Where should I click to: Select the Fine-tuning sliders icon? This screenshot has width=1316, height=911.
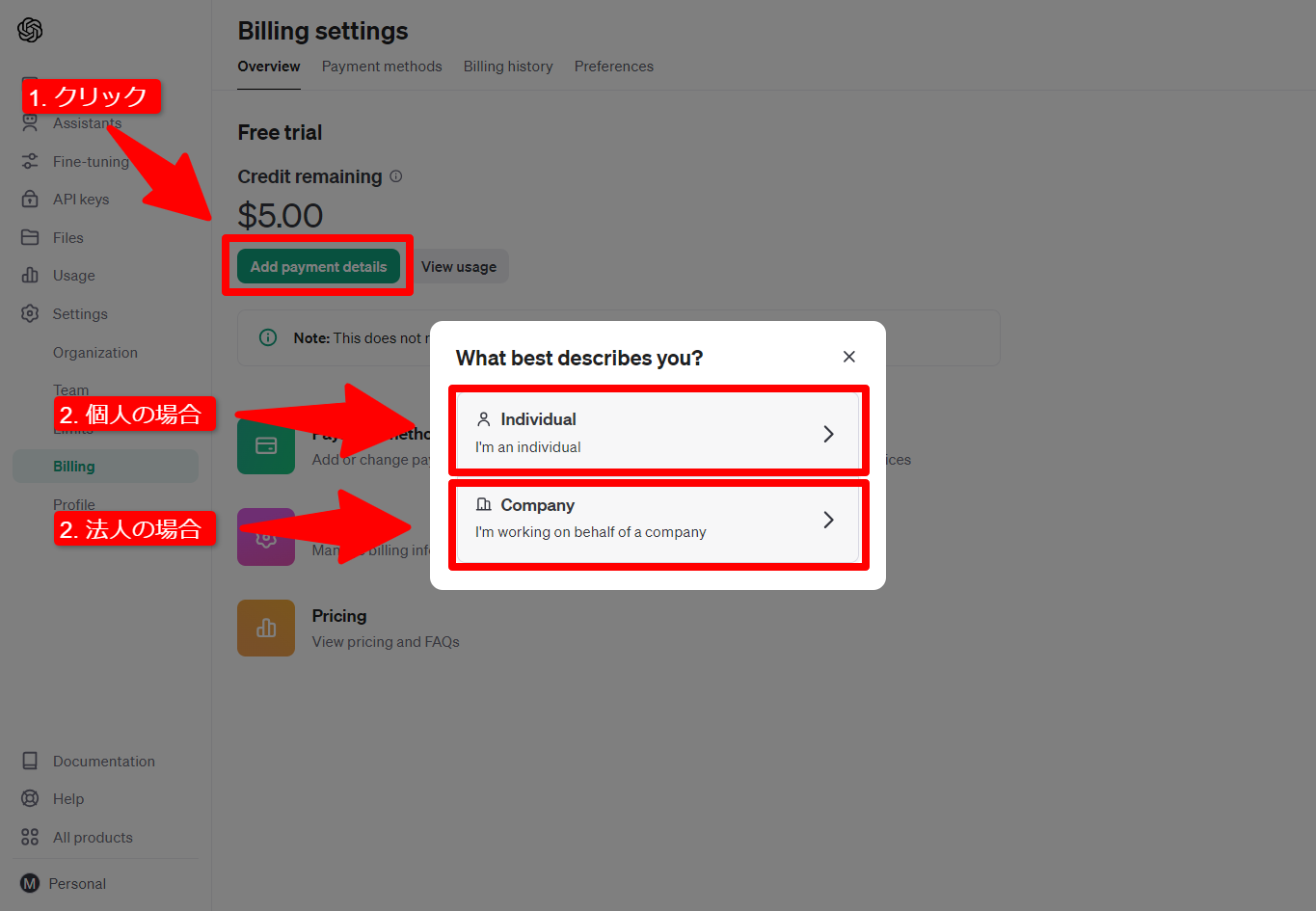pyautogui.click(x=30, y=161)
